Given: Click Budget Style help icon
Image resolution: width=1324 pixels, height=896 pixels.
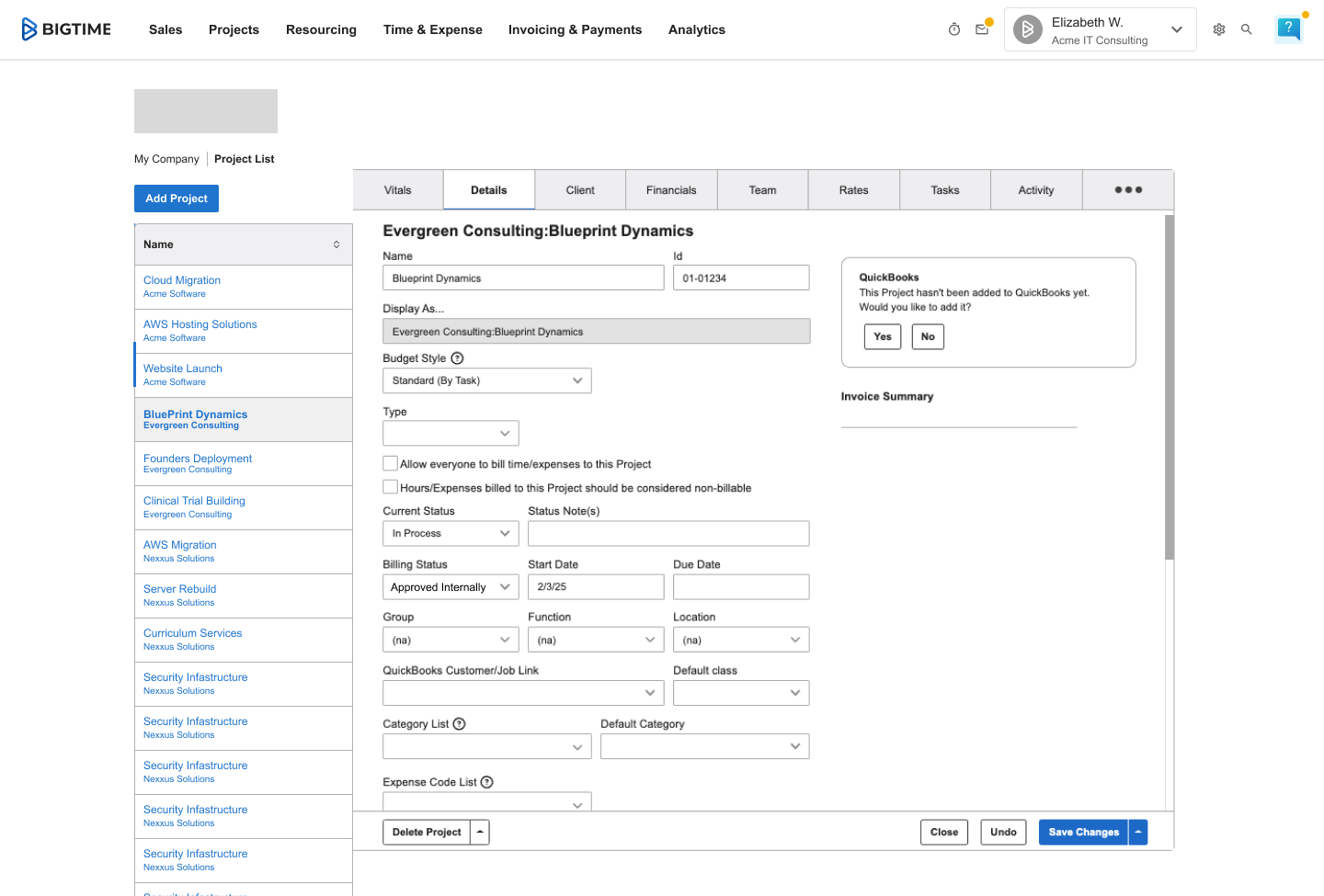Looking at the screenshot, I should (x=457, y=358).
